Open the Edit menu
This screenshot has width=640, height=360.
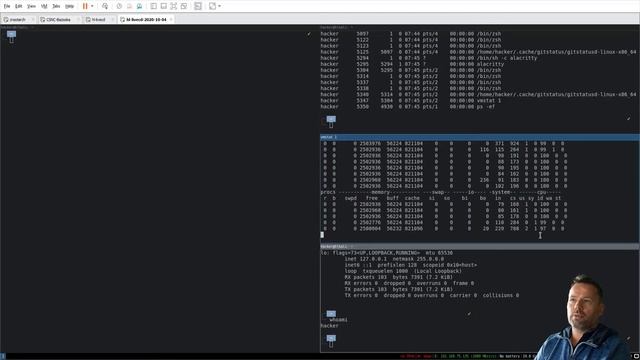(x=19, y=6)
